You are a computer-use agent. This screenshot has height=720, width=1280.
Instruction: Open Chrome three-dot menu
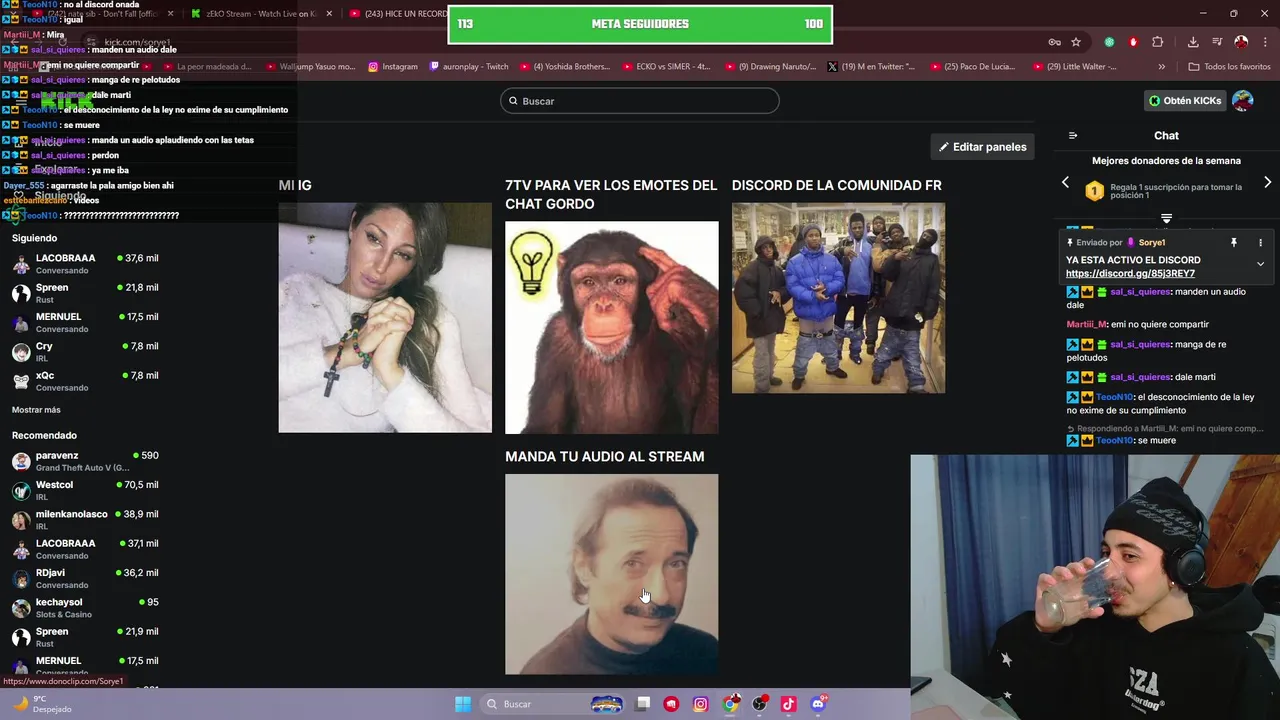click(x=1264, y=42)
